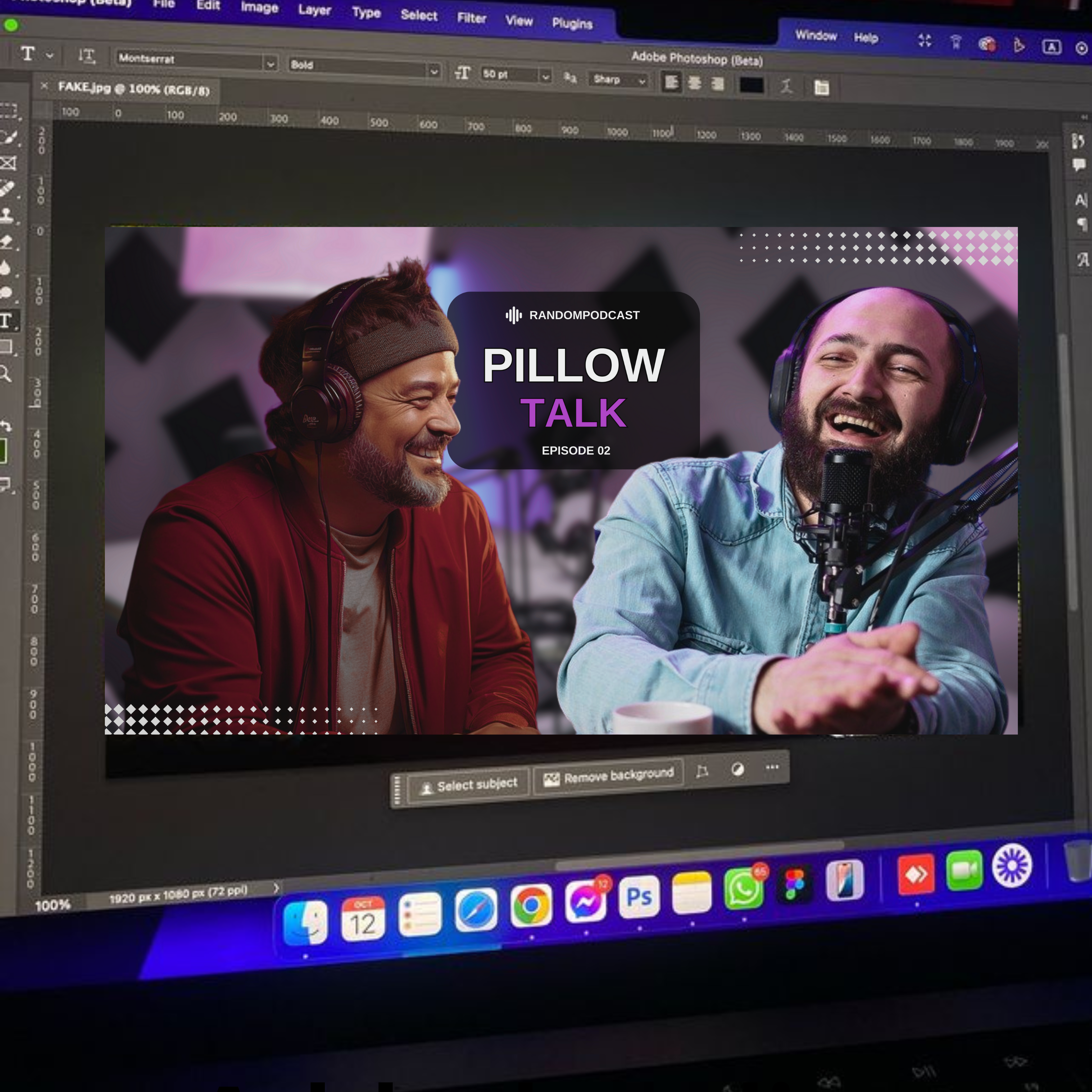Select the Frame tool with crossed box
This screenshot has width=1092, height=1092.
point(8,164)
